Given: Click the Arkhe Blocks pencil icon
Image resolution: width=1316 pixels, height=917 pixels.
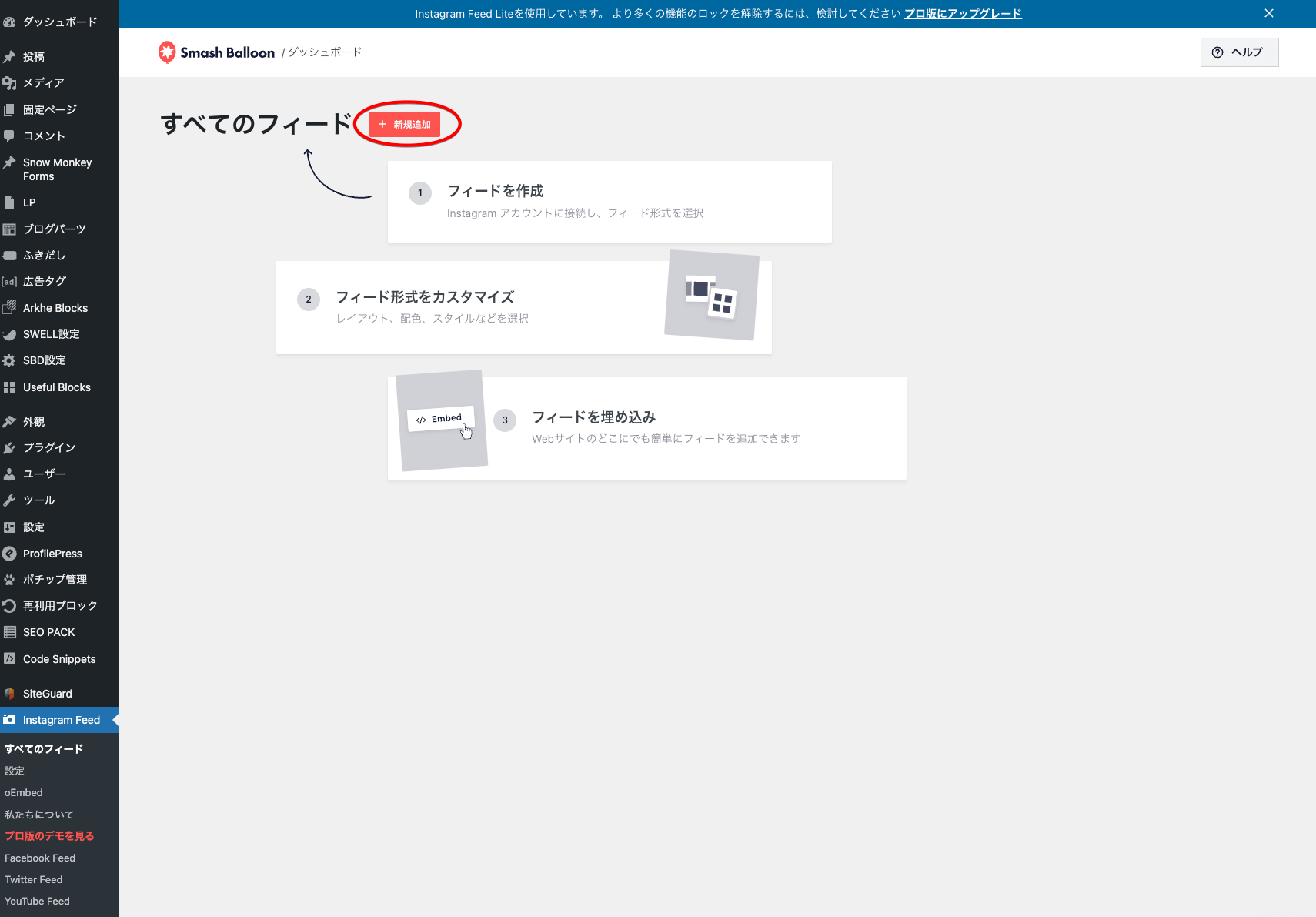Looking at the screenshot, I should click(x=9, y=308).
